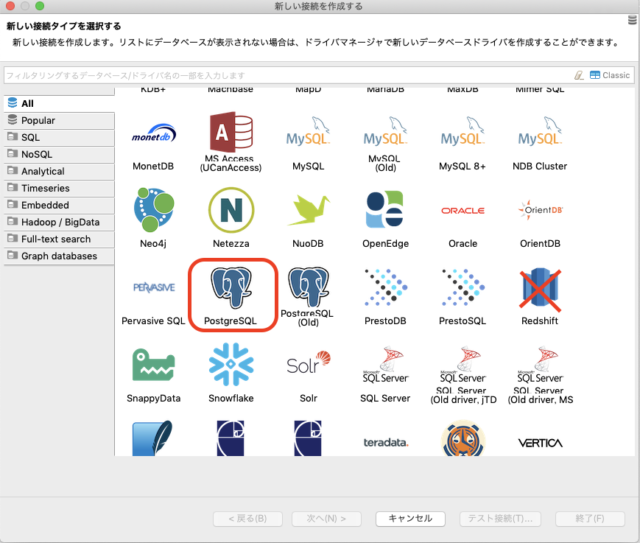Open Full-text search category
This screenshot has width=640, height=543.
[59, 239]
